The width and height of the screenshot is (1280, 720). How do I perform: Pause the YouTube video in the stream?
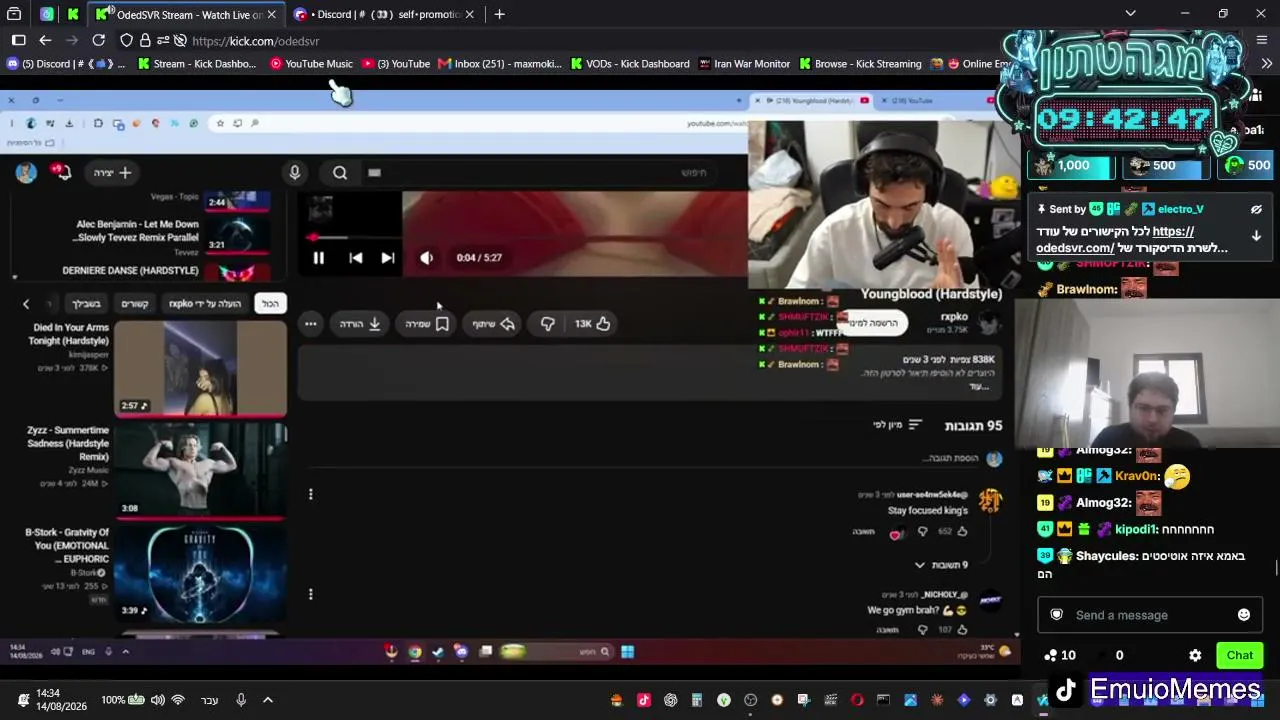click(318, 258)
